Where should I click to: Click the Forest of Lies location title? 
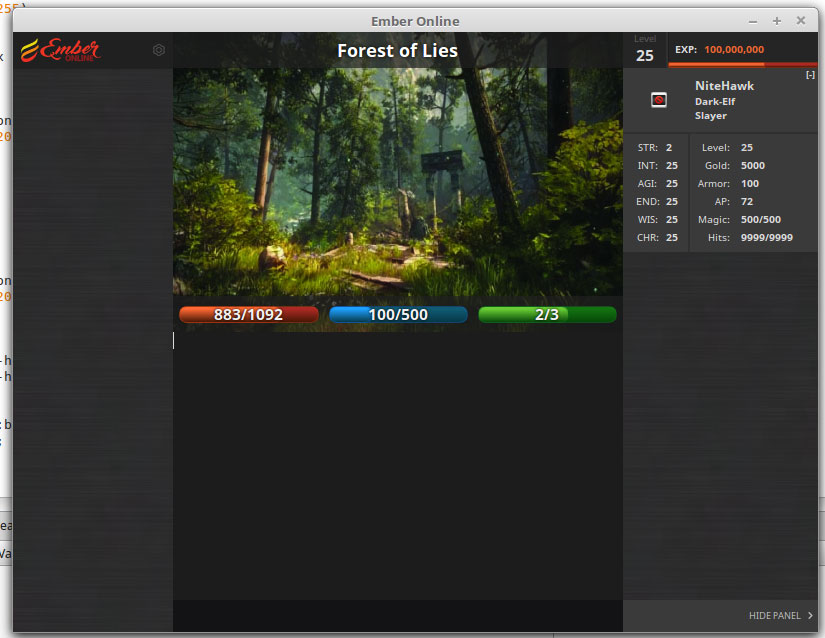pos(397,51)
